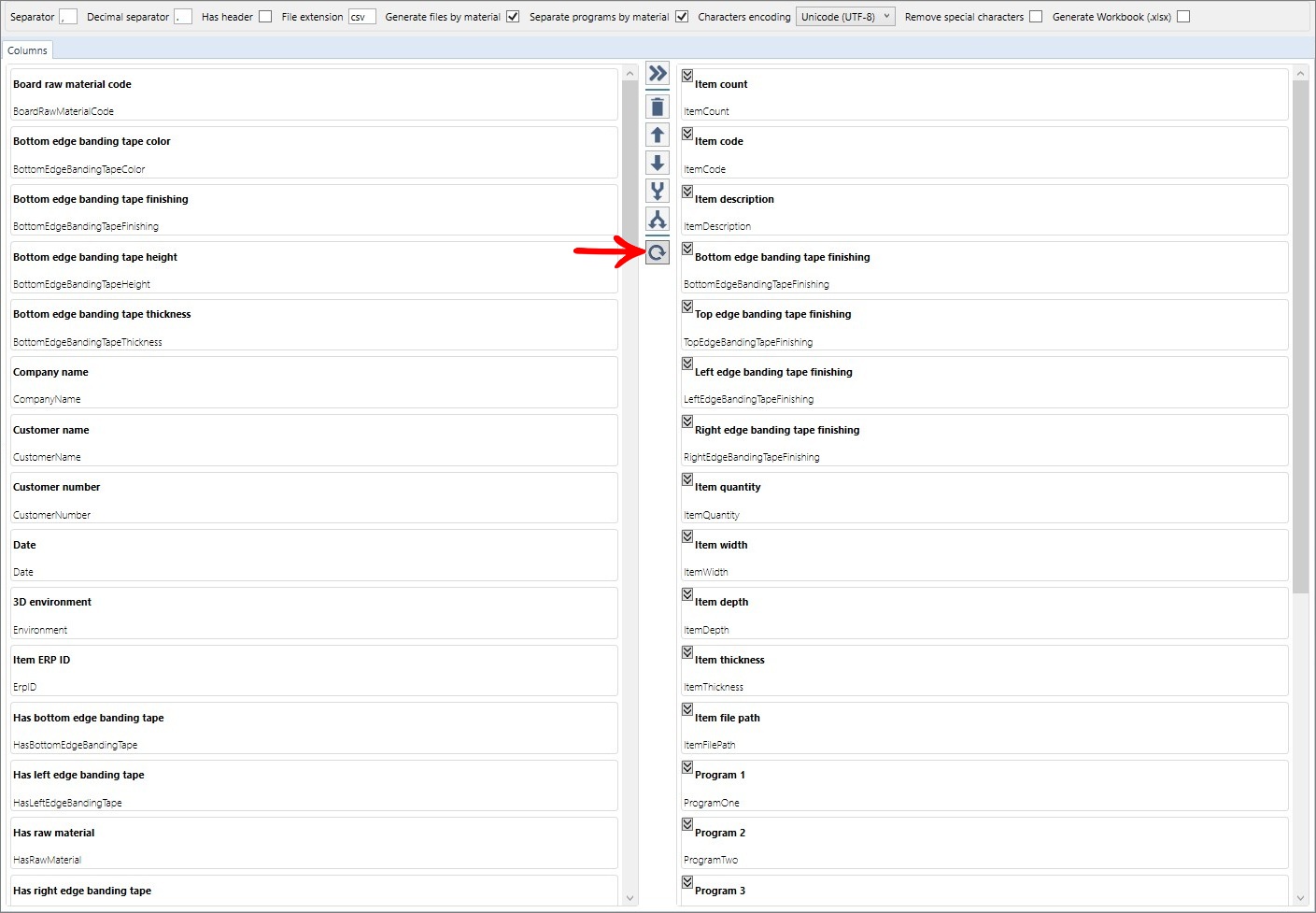Viewport: 1316px width, 913px height.
Task: Click the add-all double chevron icon
Action: point(658,74)
